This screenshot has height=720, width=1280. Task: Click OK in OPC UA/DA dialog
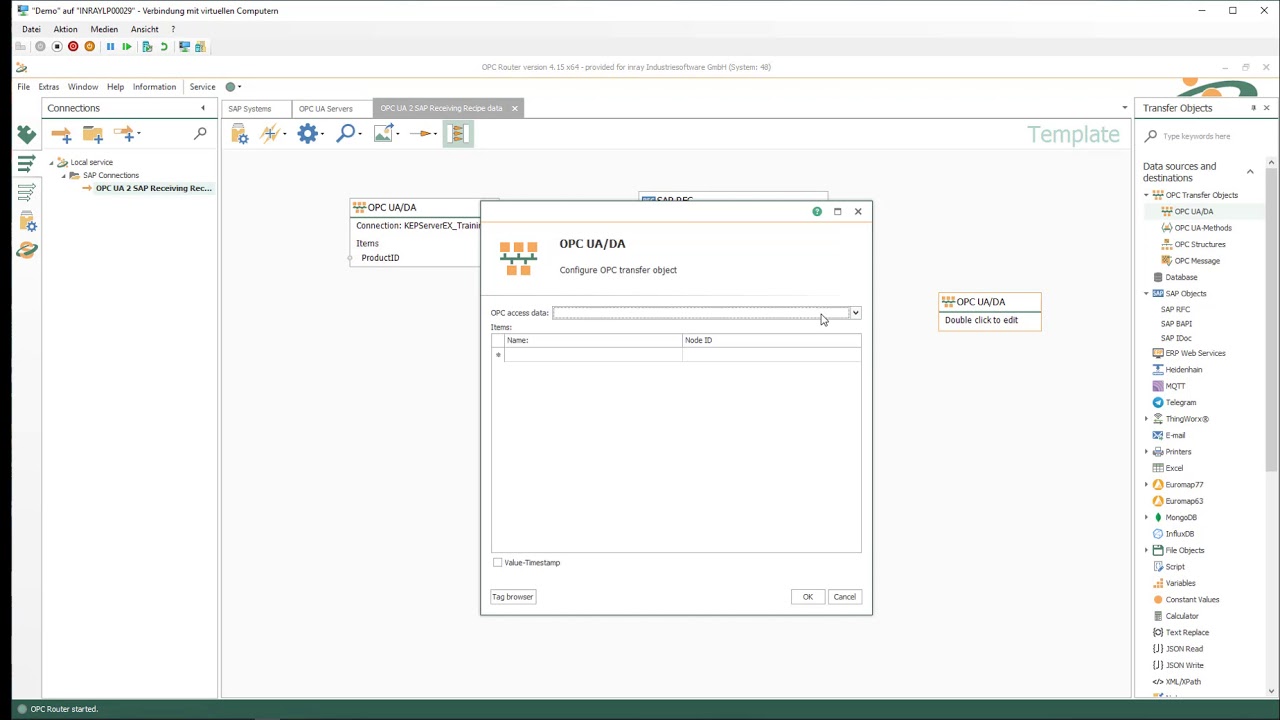(x=808, y=597)
